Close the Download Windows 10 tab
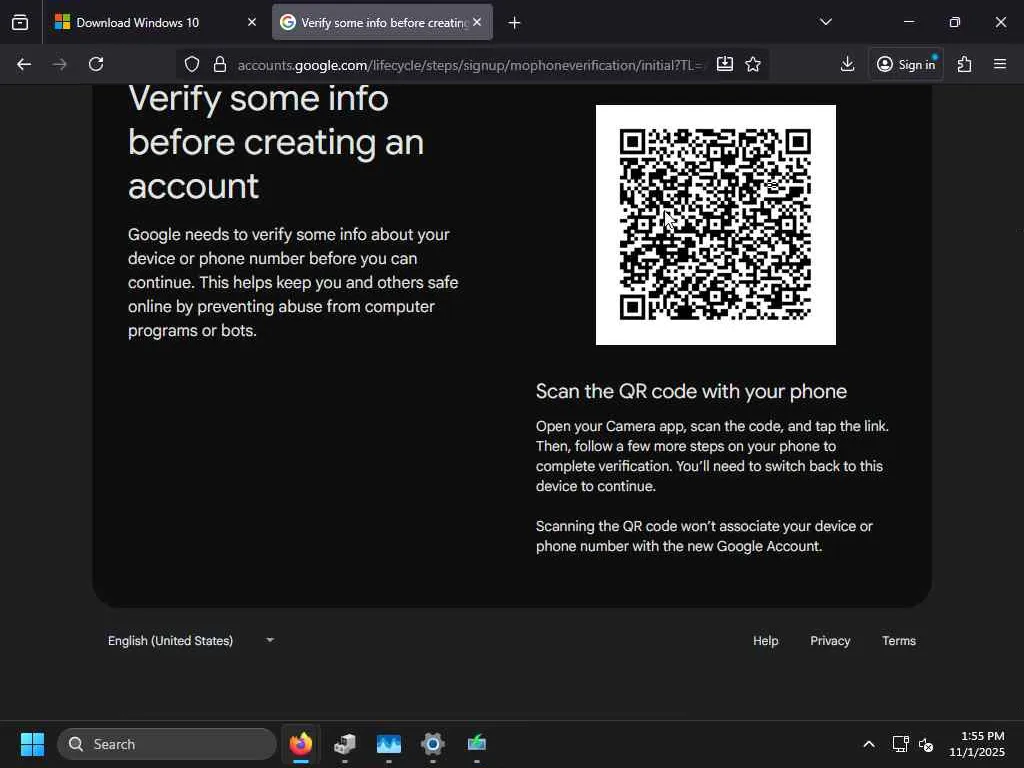 (x=252, y=22)
